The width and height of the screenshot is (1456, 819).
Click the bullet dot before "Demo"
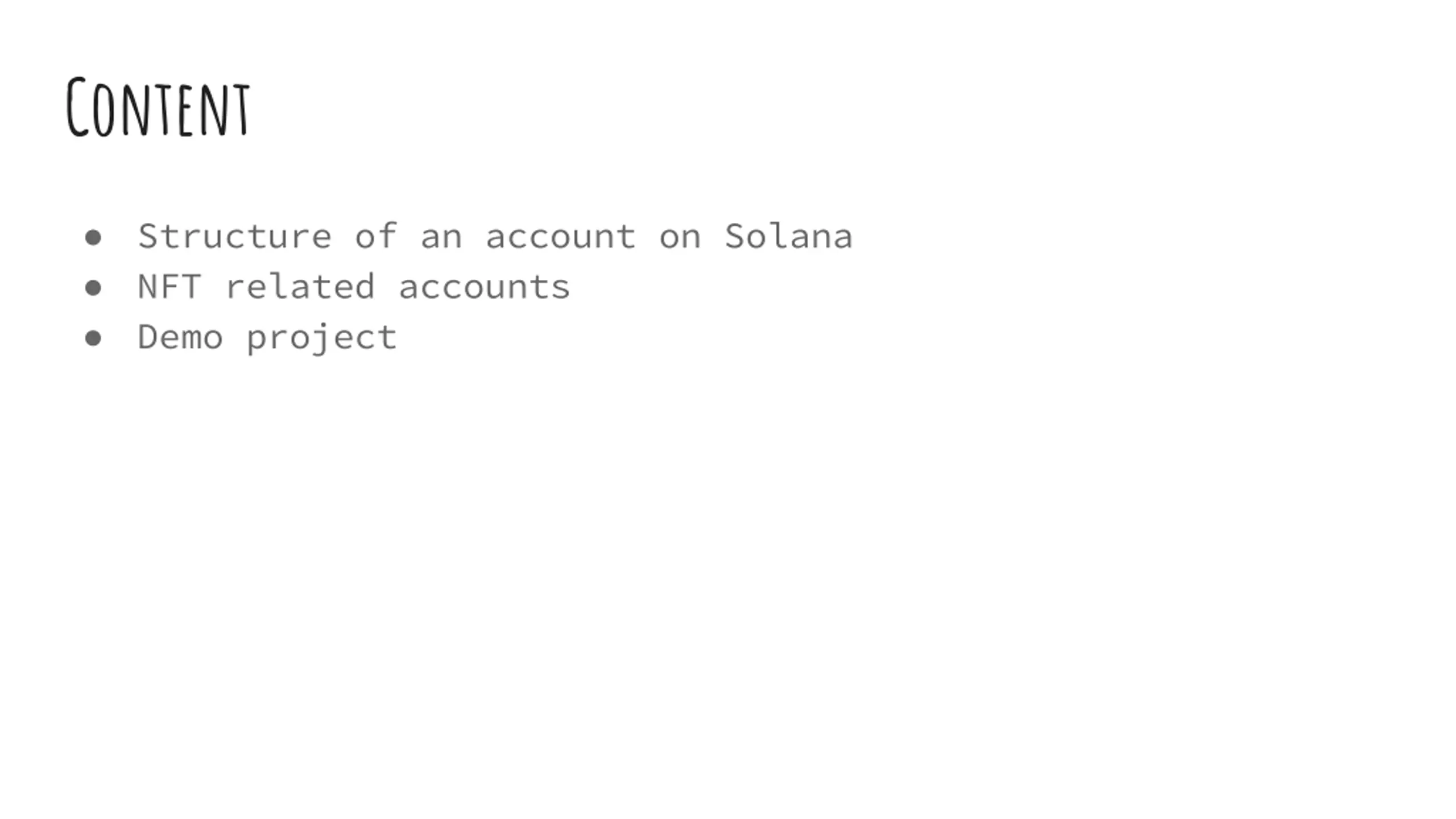(93, 338)
